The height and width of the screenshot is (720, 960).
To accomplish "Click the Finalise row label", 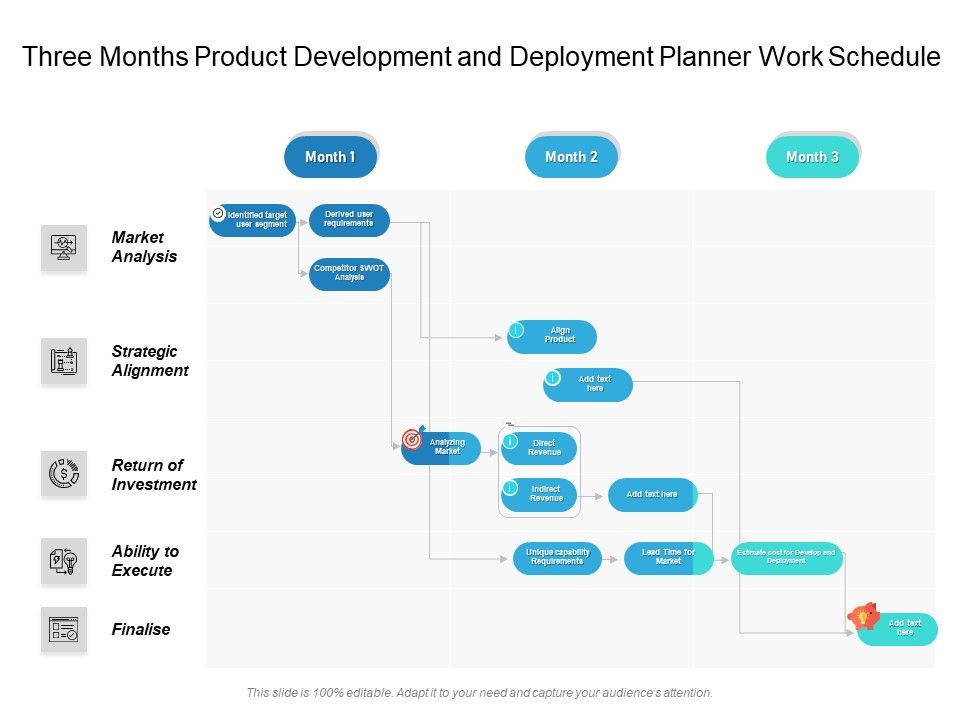I will [141, 629].
